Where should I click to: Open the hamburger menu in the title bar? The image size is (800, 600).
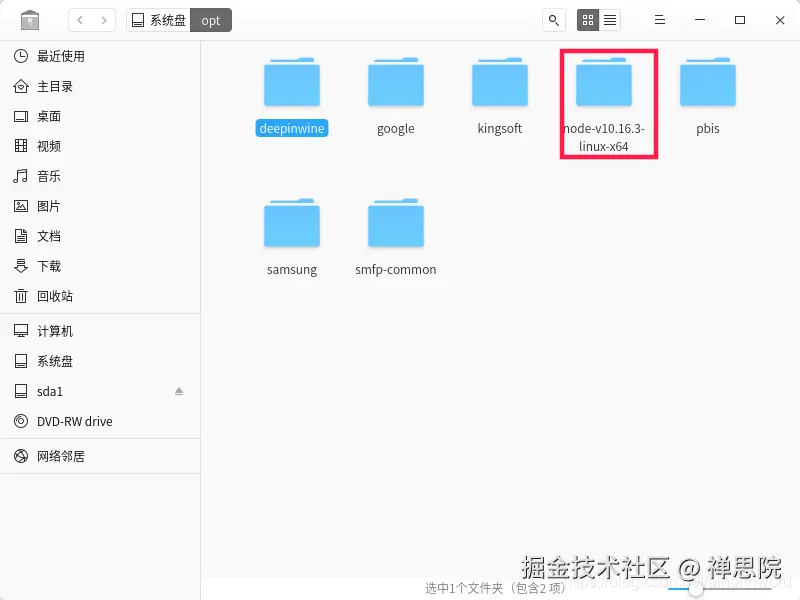pyautogui.click(x=659, y=19)
